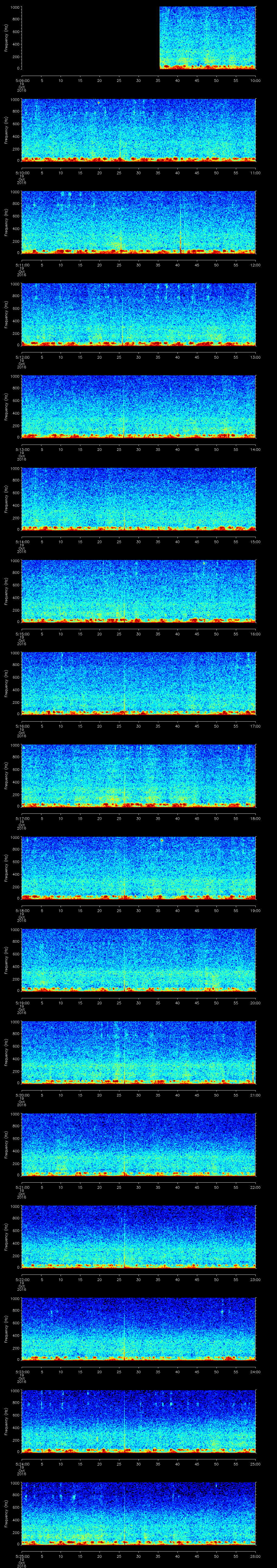This screenshot has height=1568, width=277.
Task: Select the spectrogram panel starting at 5:24:00
Action: pos(139,1421)
